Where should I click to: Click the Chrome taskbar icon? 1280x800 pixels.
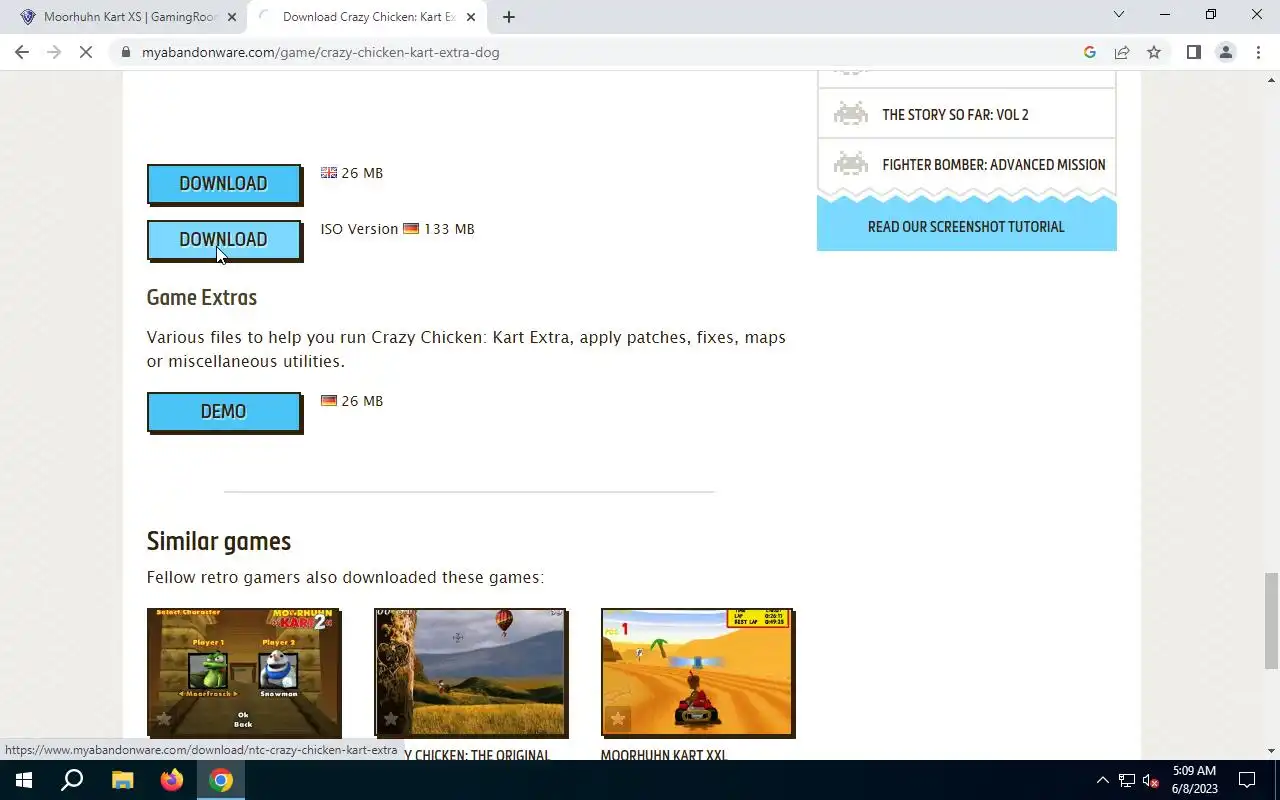(221, 780)
